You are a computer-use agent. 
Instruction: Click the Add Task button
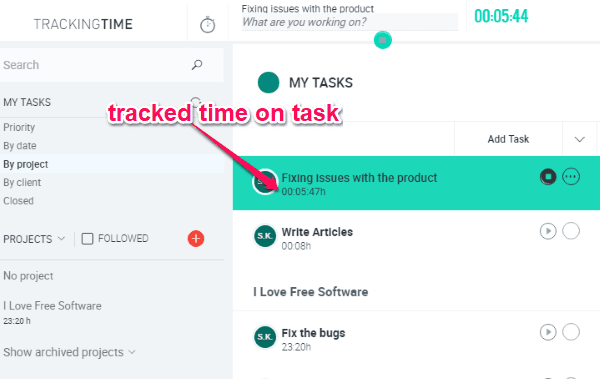coord(508,139)
